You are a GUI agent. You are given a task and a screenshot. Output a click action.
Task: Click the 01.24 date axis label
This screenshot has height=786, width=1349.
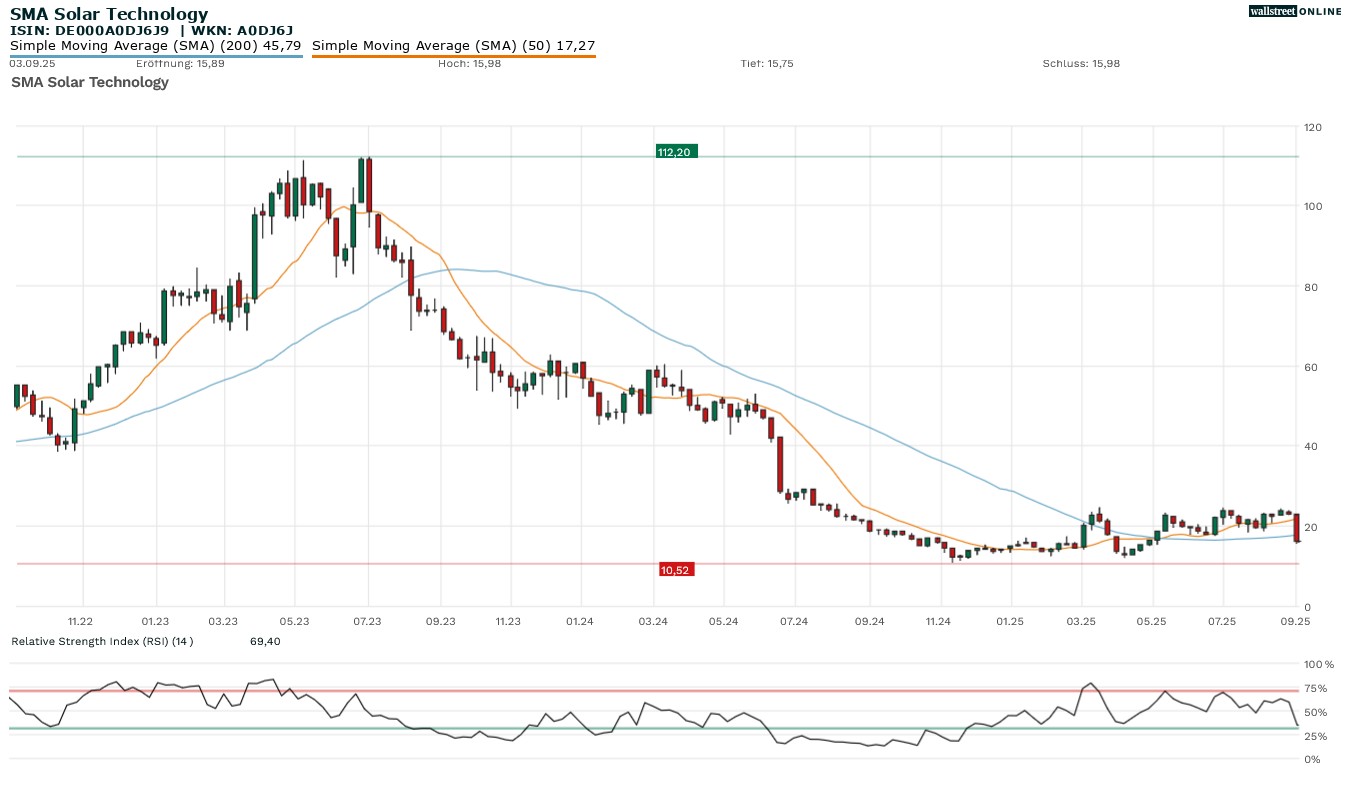[580, 622]
